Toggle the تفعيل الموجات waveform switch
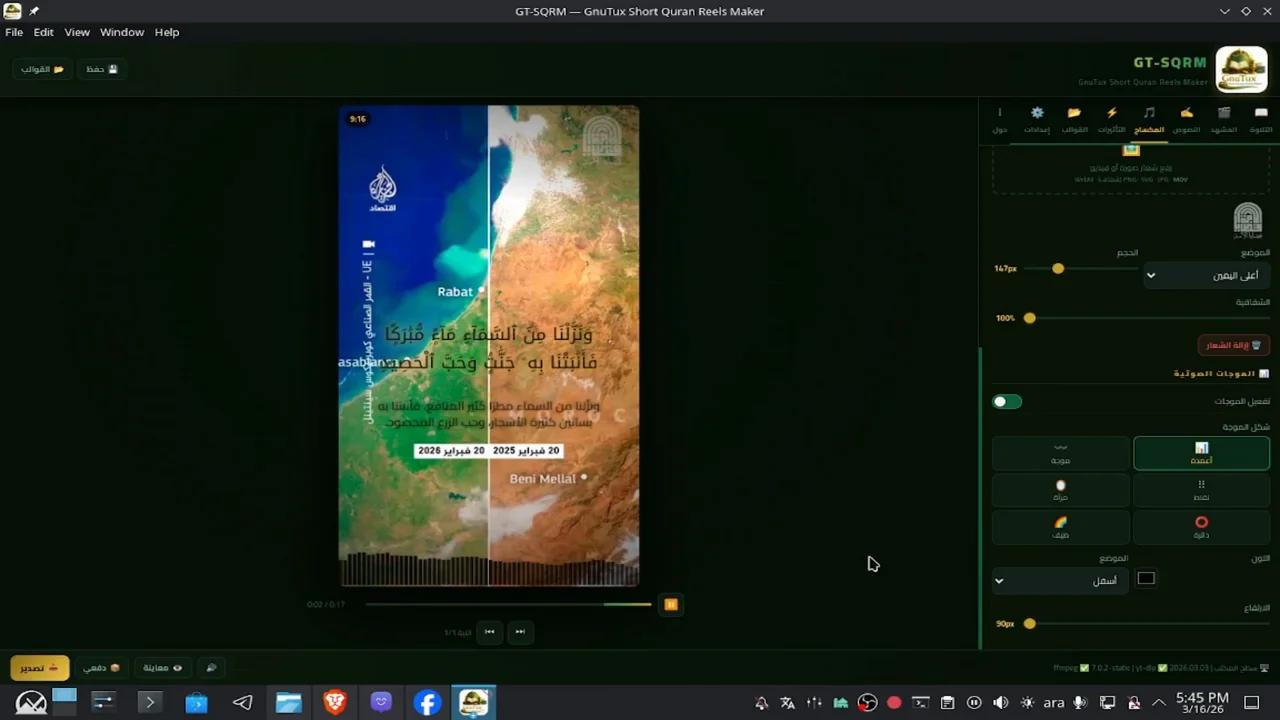1280x720 pixels. 1007,402
